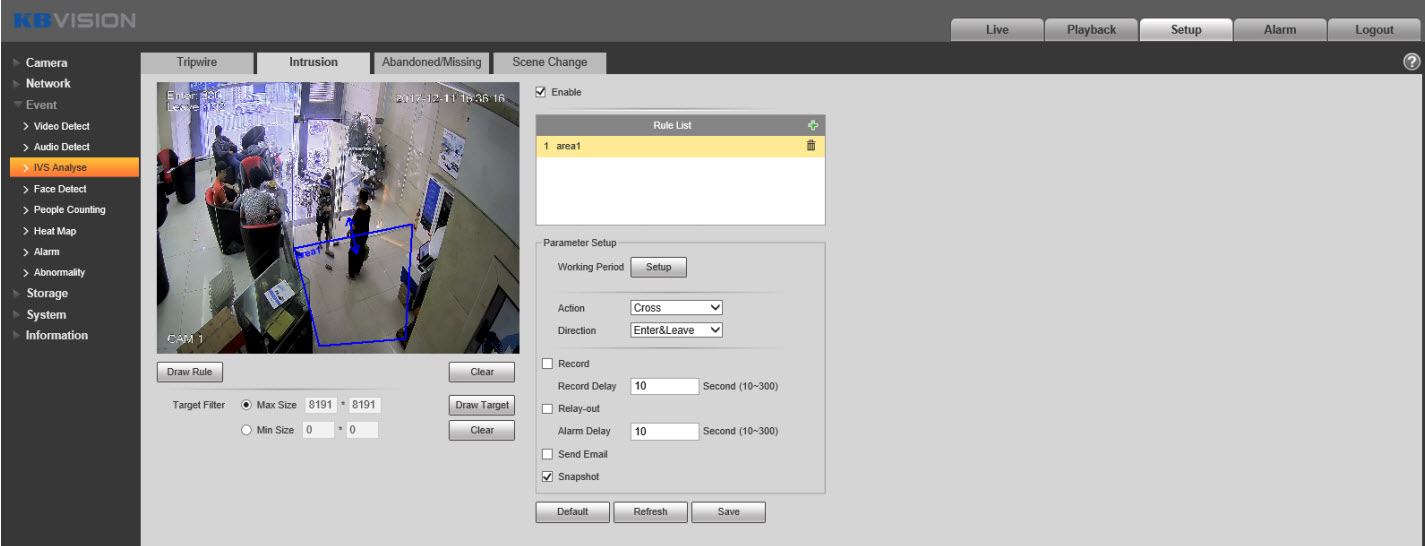Click the KBVISION logo

75,21
